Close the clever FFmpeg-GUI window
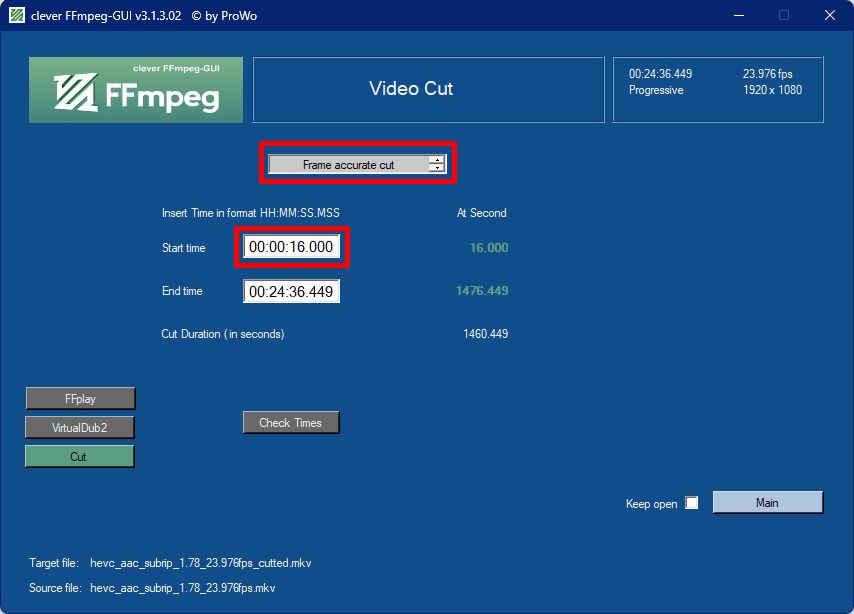This screenshot has height=614, width=854. 829,15
